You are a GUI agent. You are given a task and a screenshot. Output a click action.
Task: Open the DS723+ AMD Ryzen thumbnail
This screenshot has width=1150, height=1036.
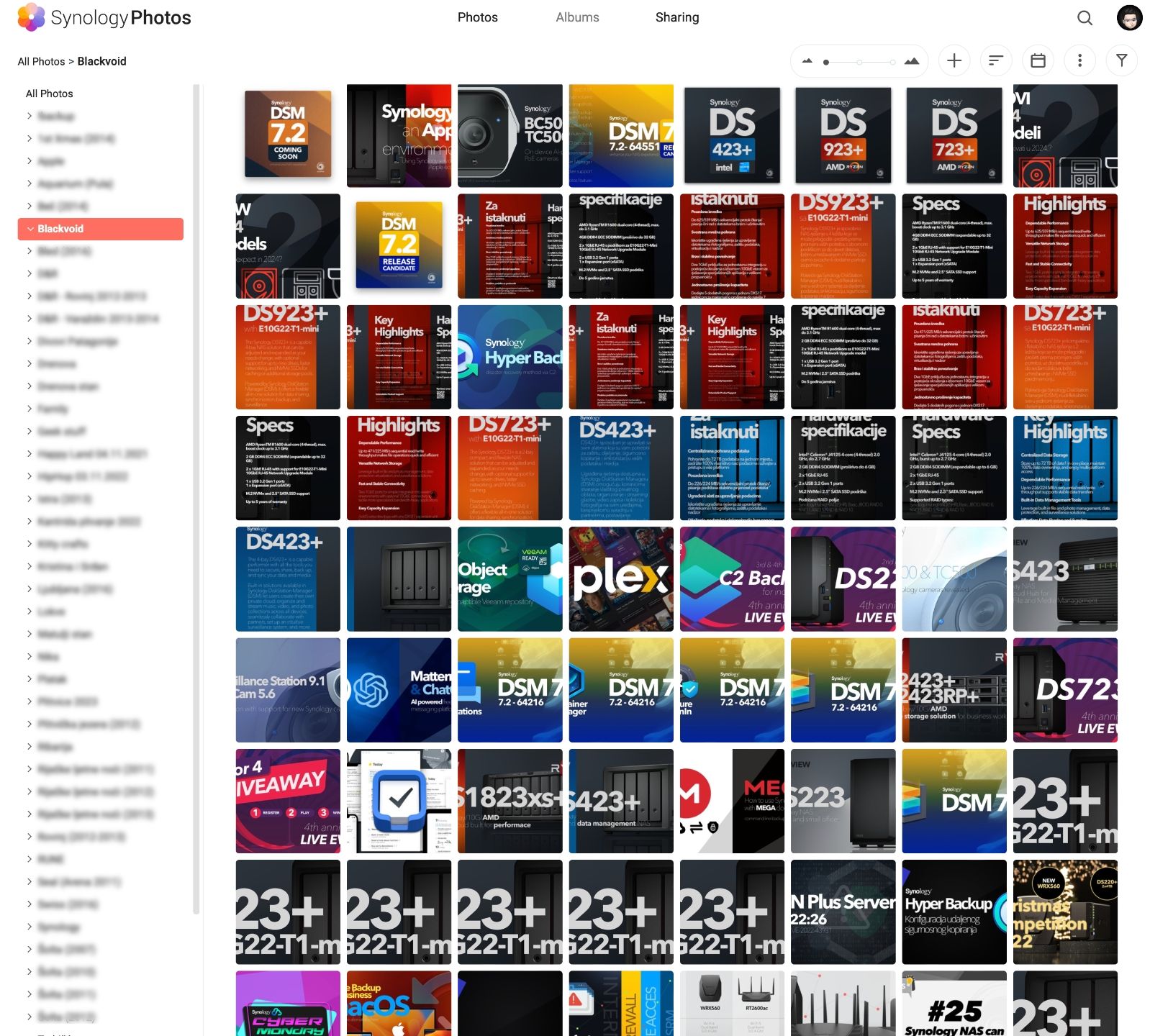pos(954,136)
